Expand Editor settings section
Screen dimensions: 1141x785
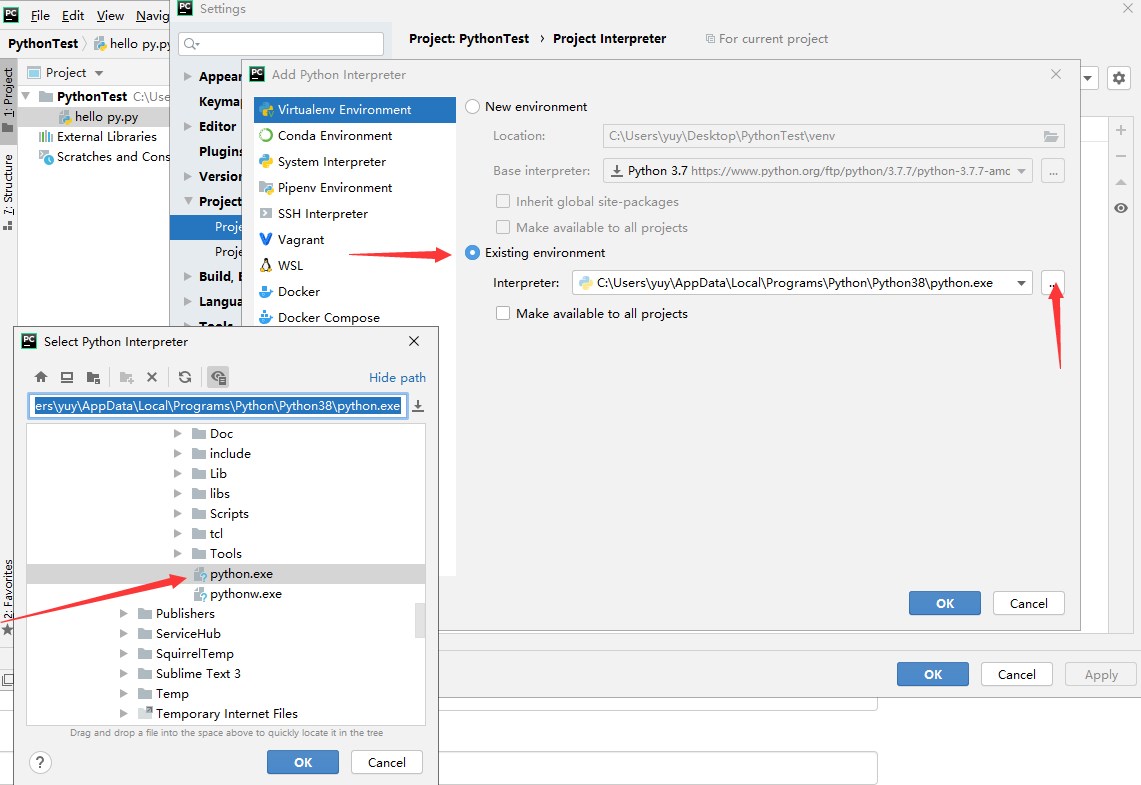[x=188, y=127]
